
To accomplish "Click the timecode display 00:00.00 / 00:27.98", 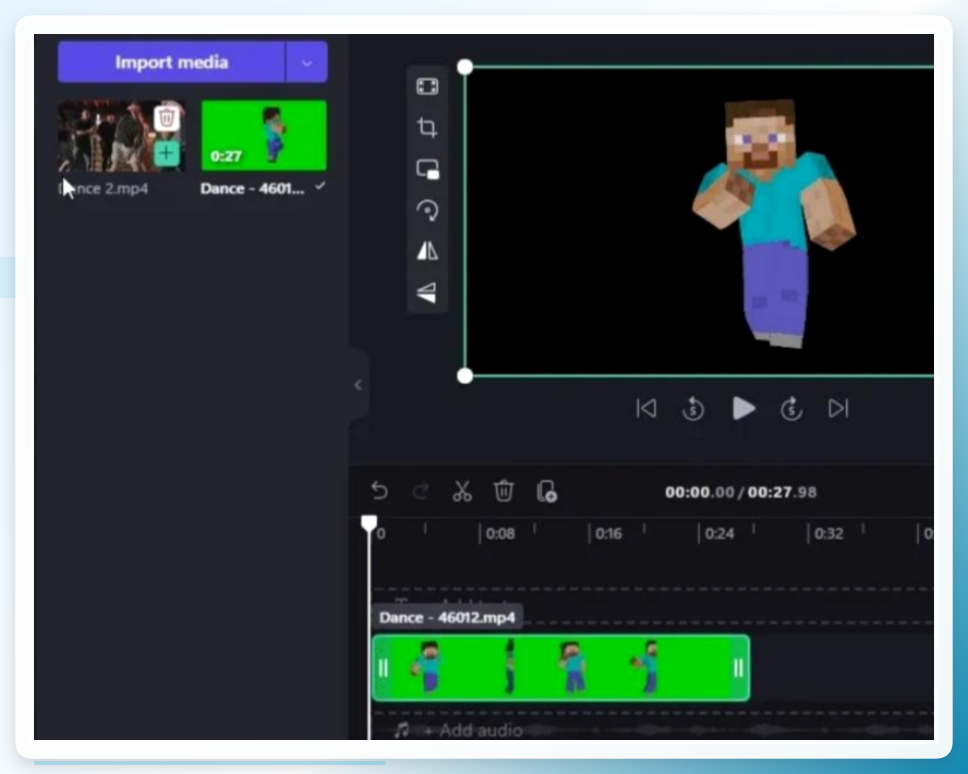I will coord(741,492).
